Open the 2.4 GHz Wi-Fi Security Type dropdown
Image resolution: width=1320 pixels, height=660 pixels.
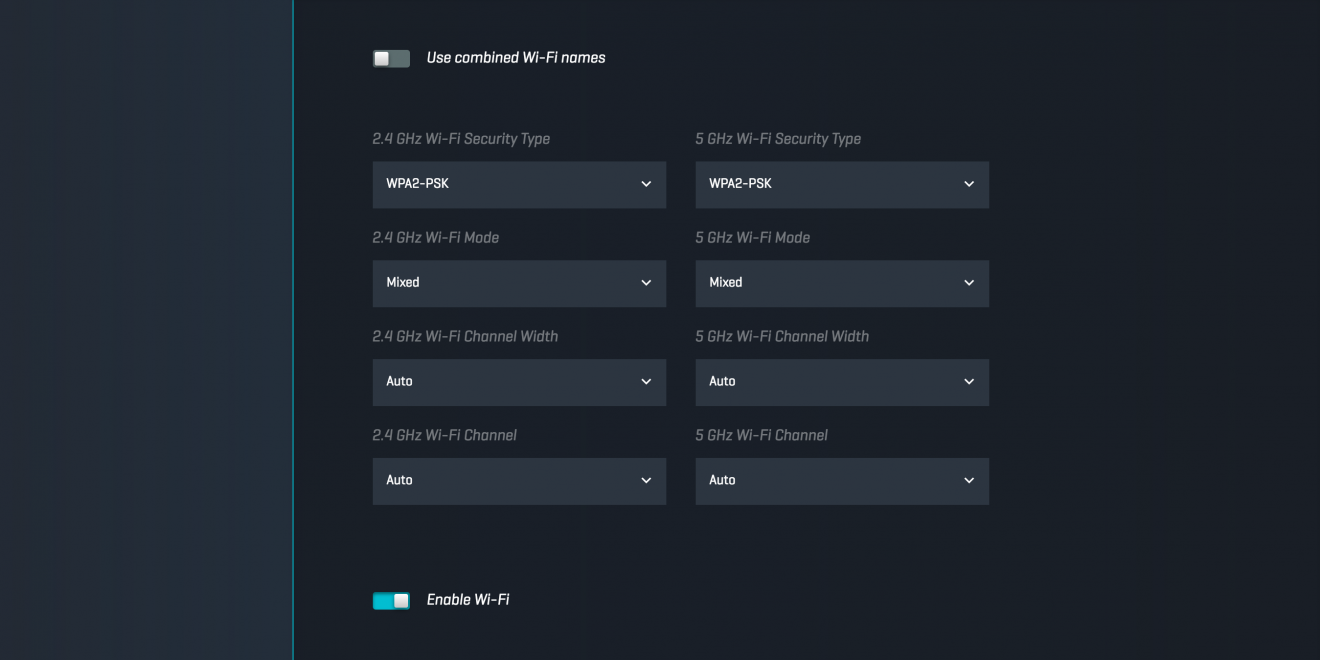519,184
